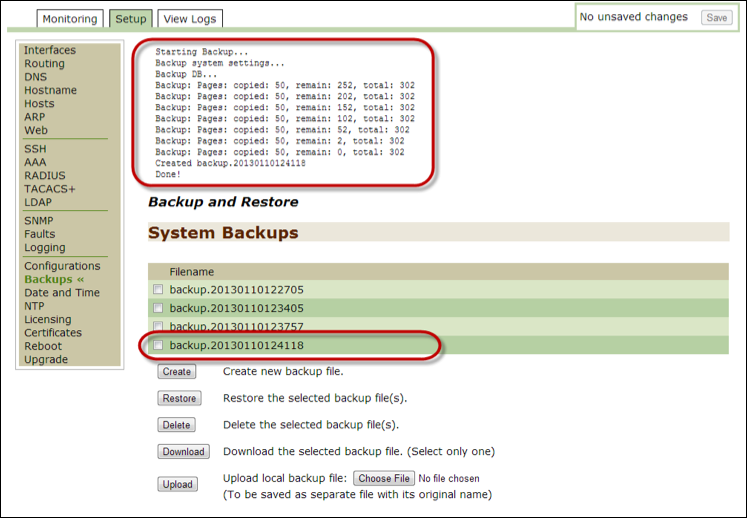
Task: Navigate to SNMP settings
Action: (39, 221)
